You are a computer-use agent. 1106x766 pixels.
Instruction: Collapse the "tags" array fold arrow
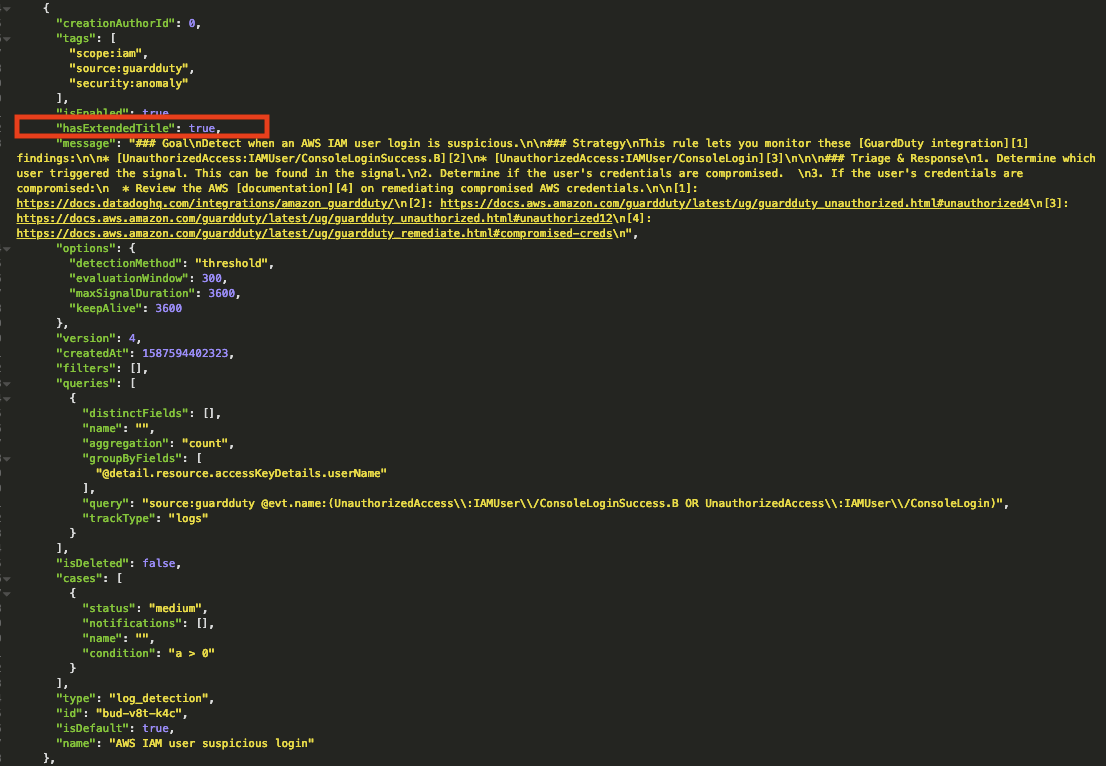(x=6, y=39)
